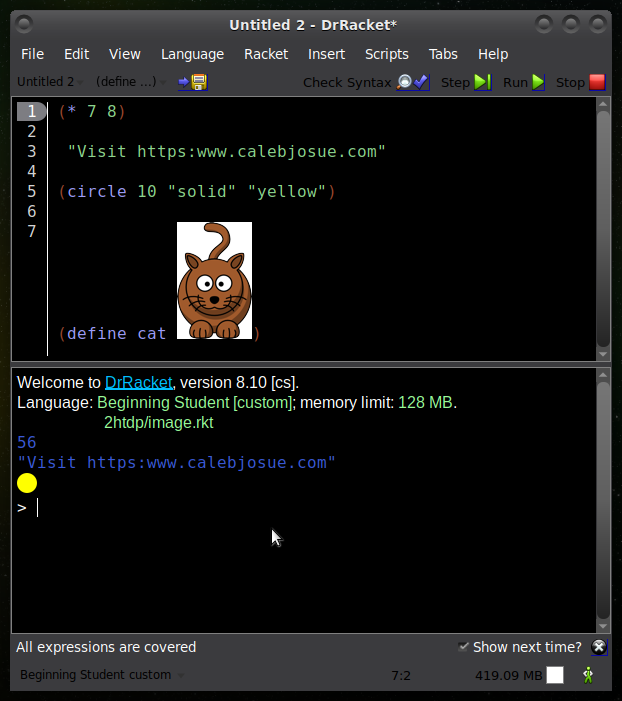
Task: Click the blue Visit string output in interactions
Action: tap(177, 463)
